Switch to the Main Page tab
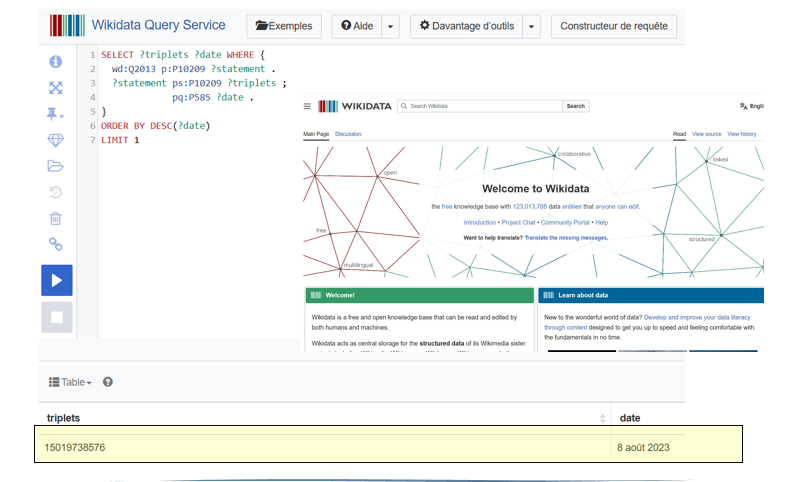 tap(316, 134)
